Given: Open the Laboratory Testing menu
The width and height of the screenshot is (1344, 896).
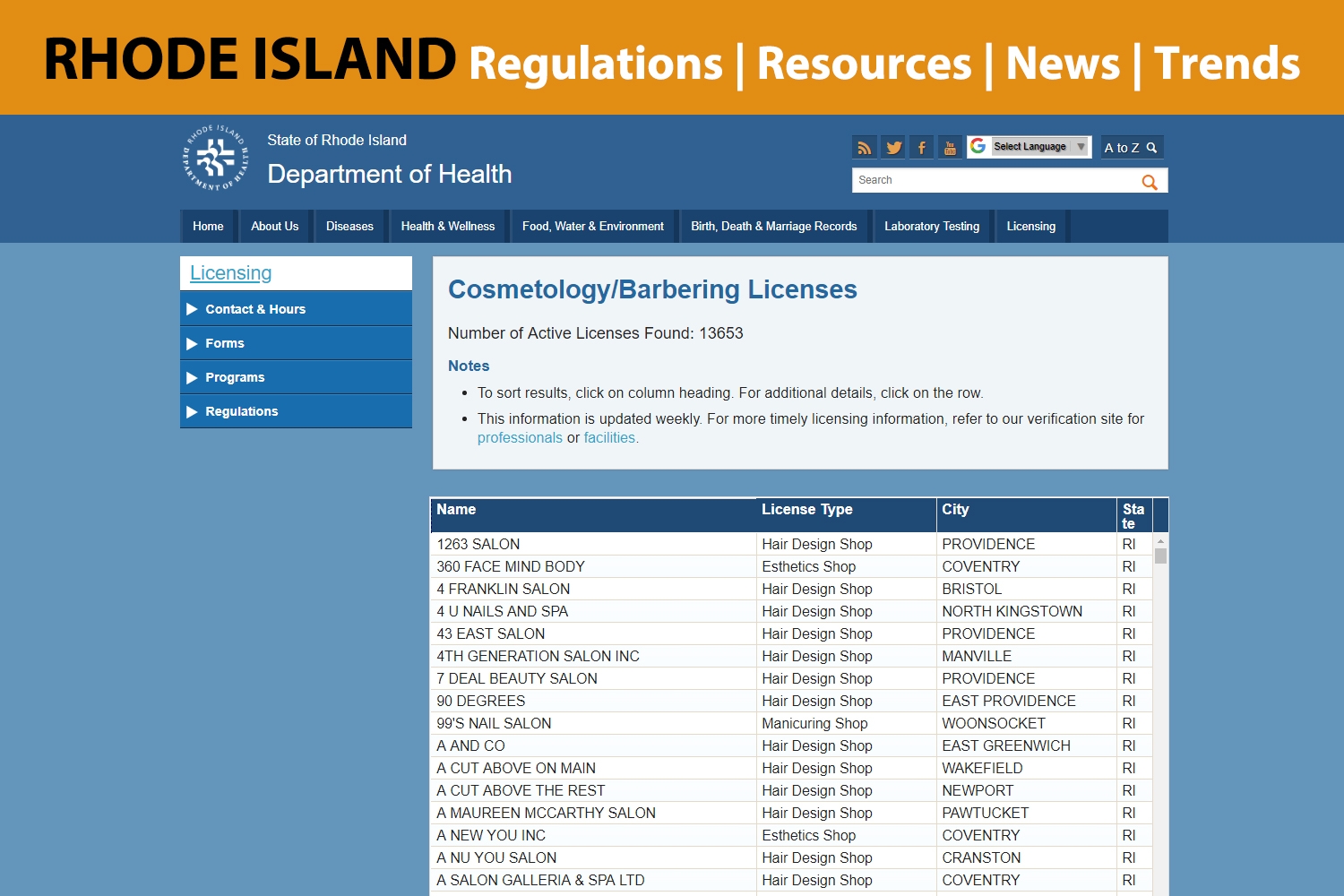Looking at the screenshot, I should pos(932,227).
